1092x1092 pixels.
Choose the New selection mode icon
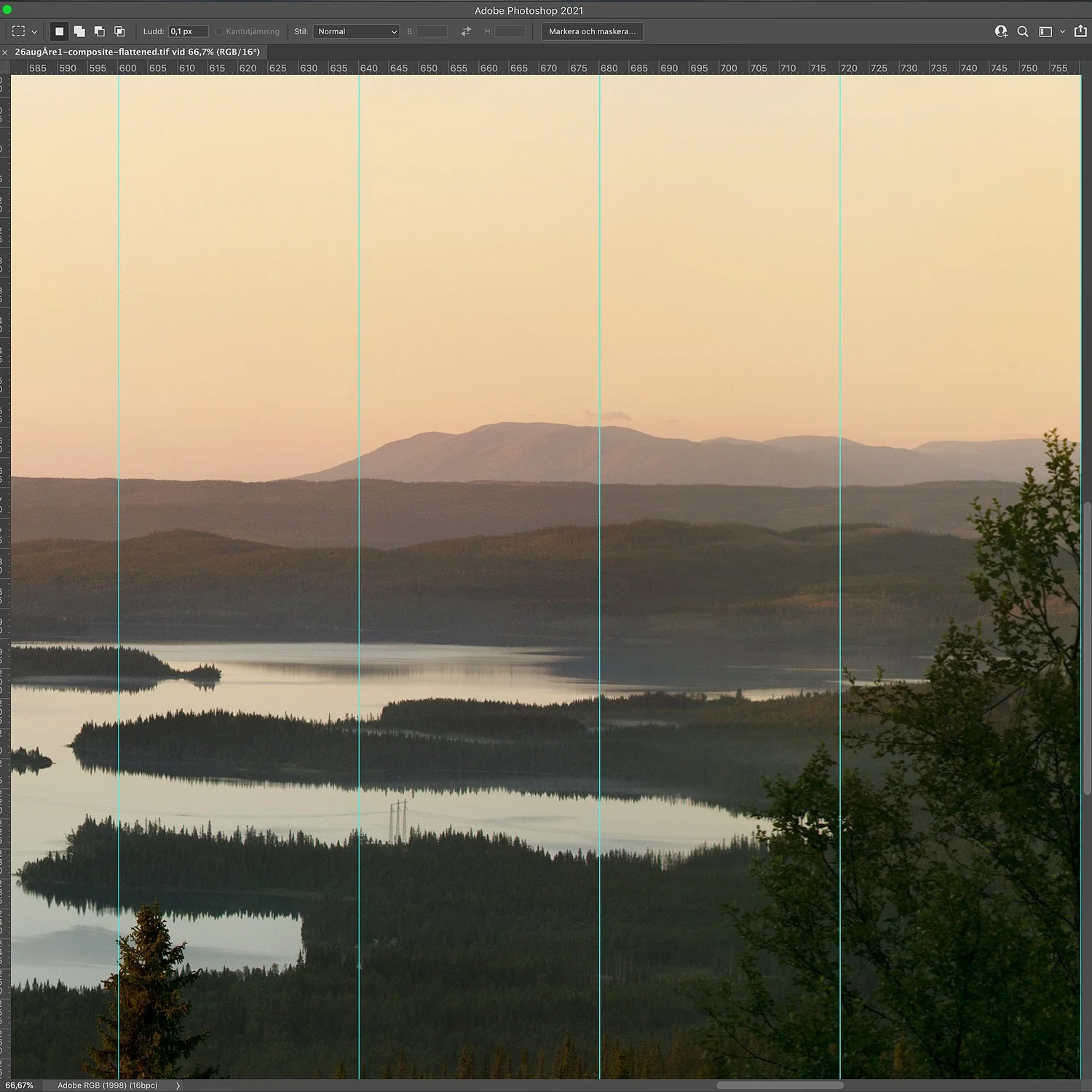click(x=60, y=31)
